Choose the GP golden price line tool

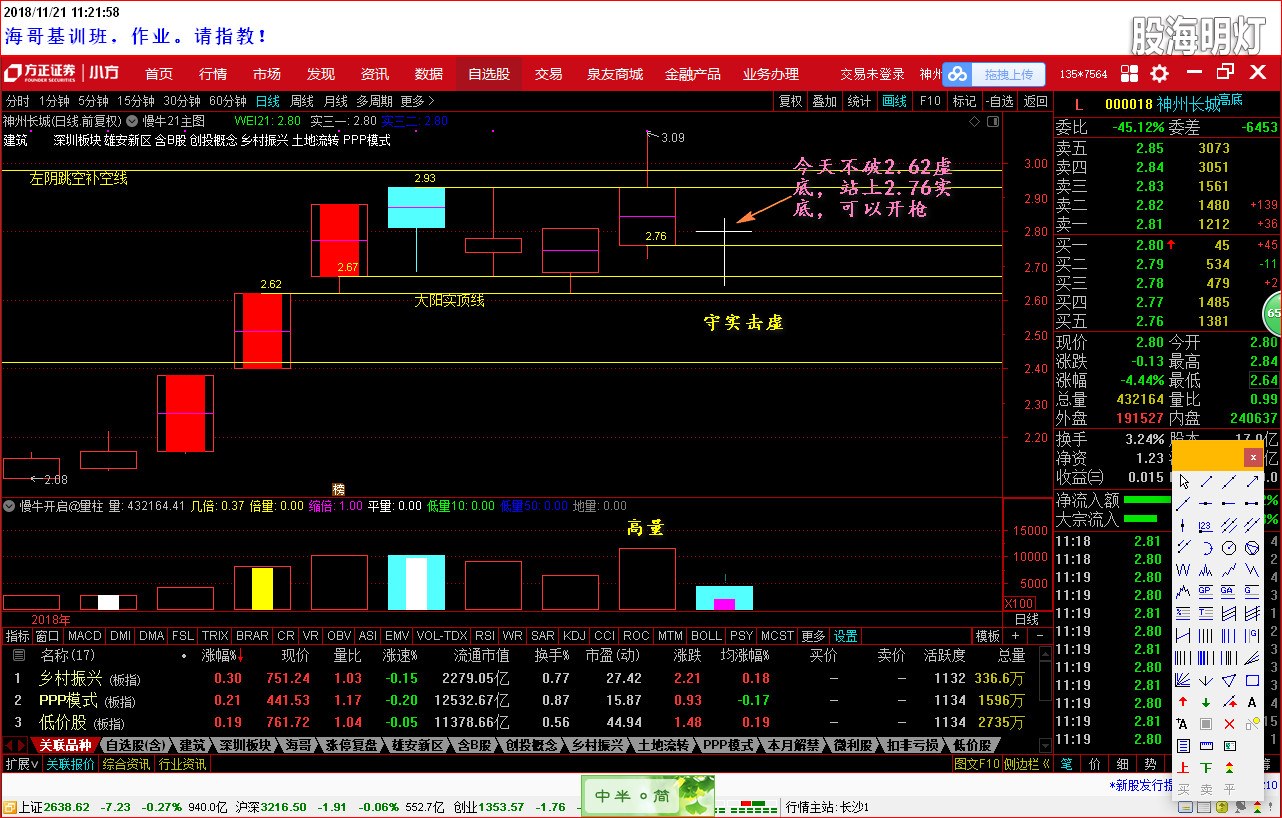coord(1206,591)
